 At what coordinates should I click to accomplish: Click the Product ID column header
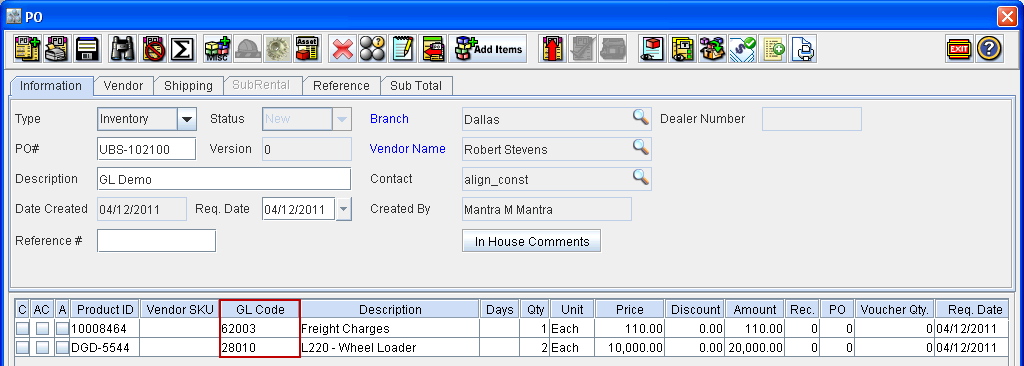point(105,310)
